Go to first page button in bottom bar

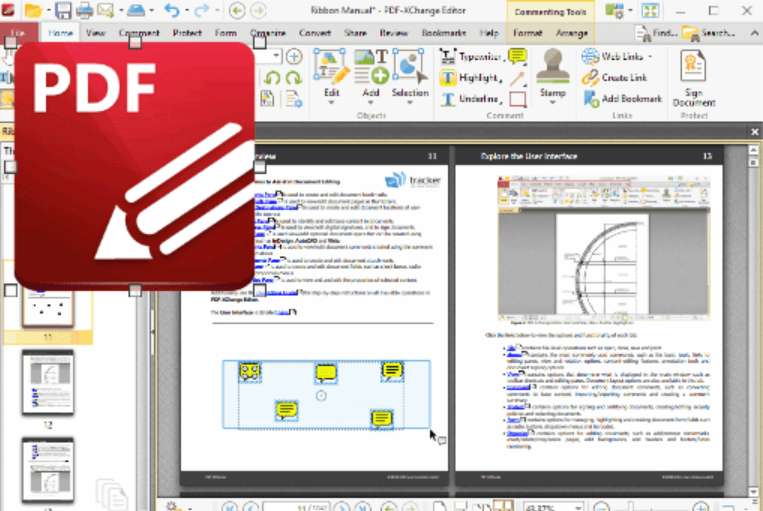click(229, 506)
